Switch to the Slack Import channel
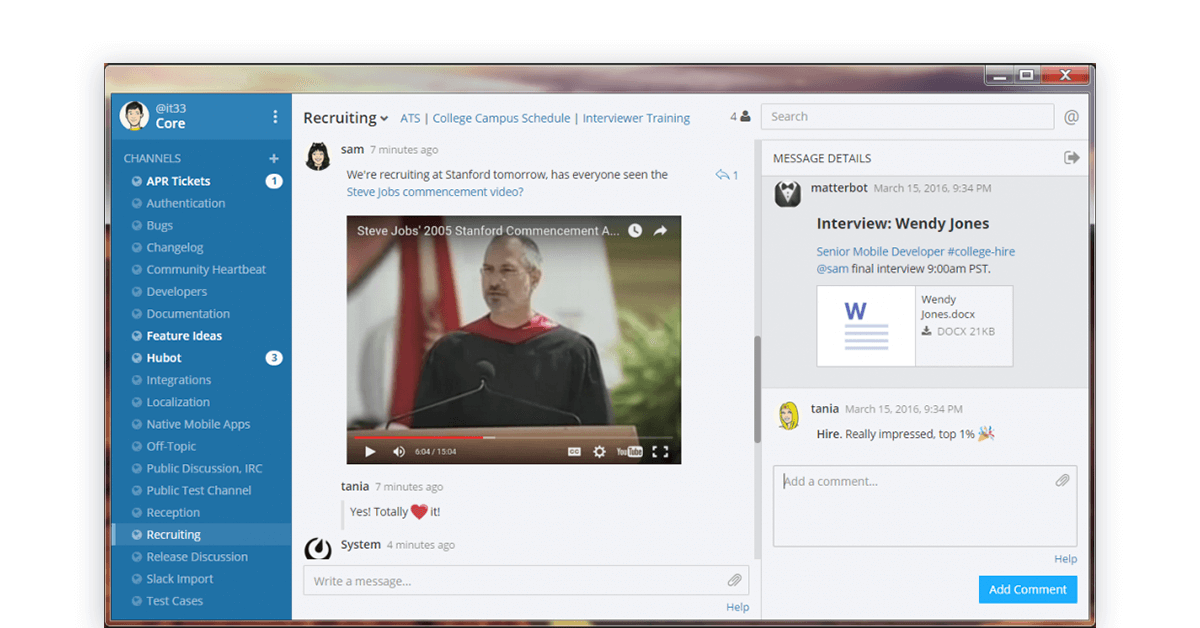The image size is (1200, 628). (x=180, y=579)
